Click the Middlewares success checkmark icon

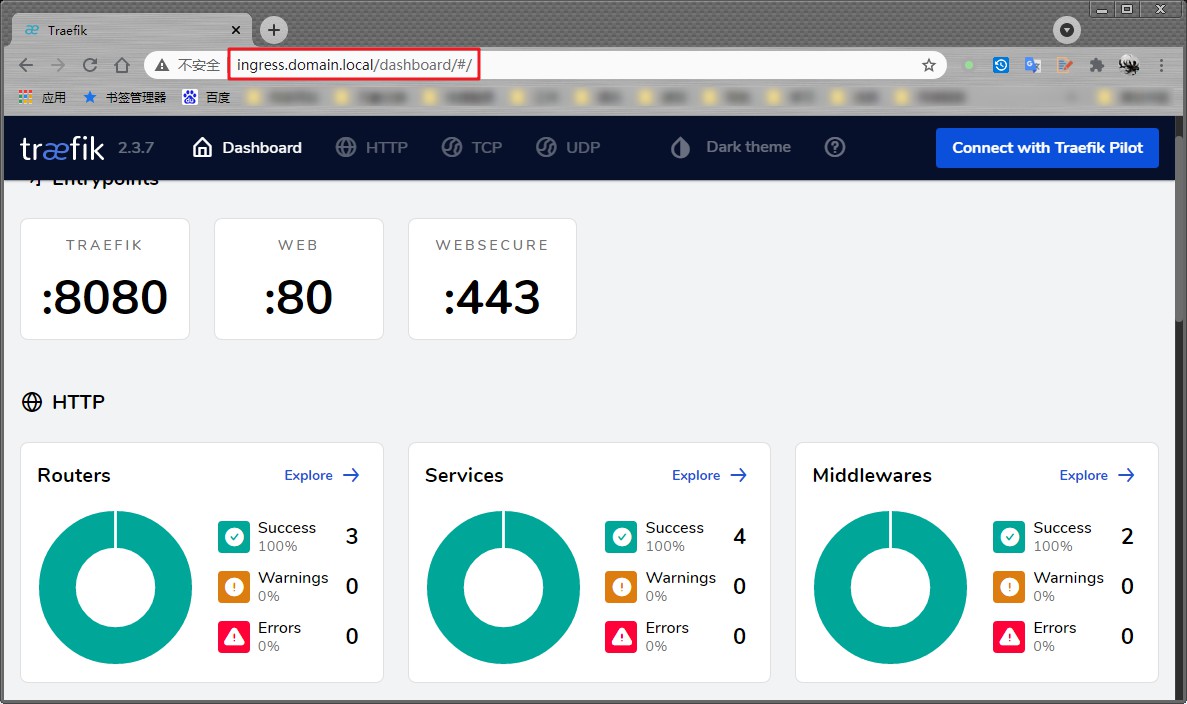tap(1009, 537)
